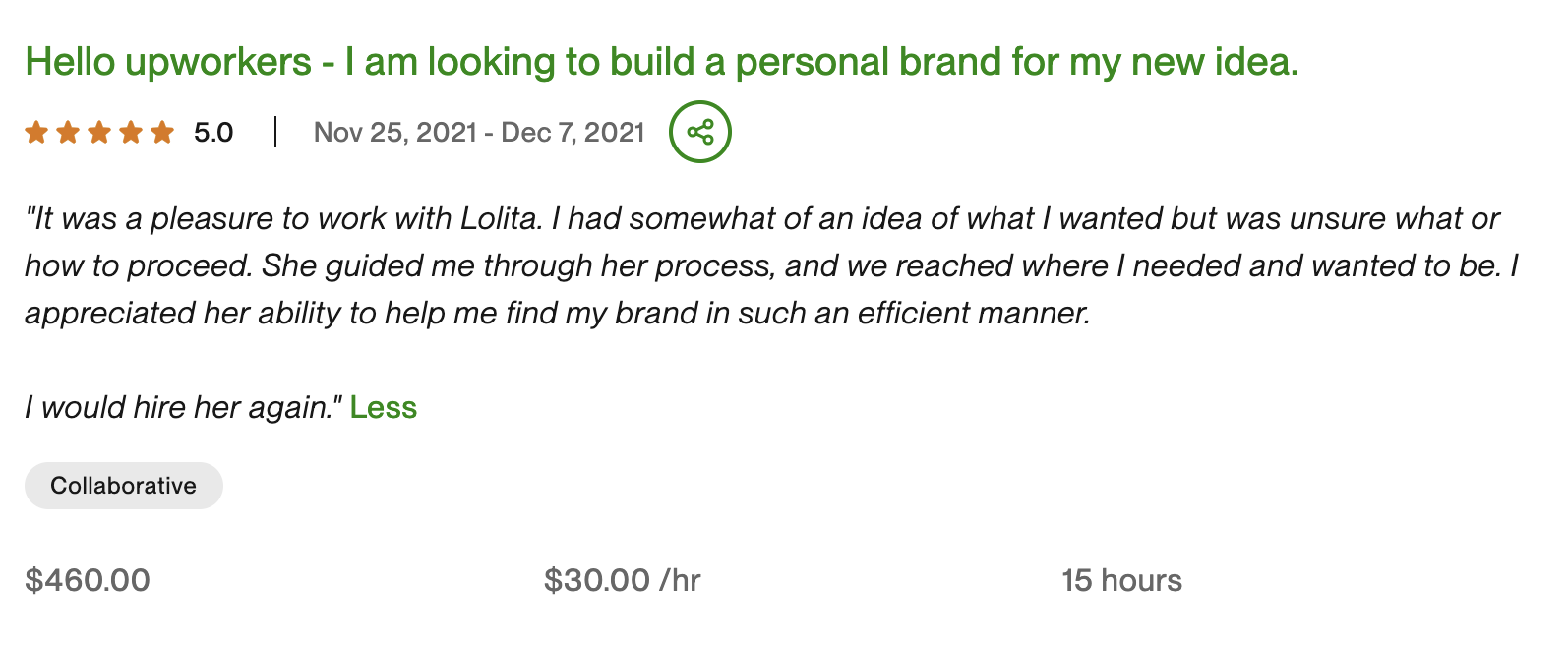The image size is (1568, 645).
Task: Select the fourth orange star icon
Action: [x=129, y=131]
